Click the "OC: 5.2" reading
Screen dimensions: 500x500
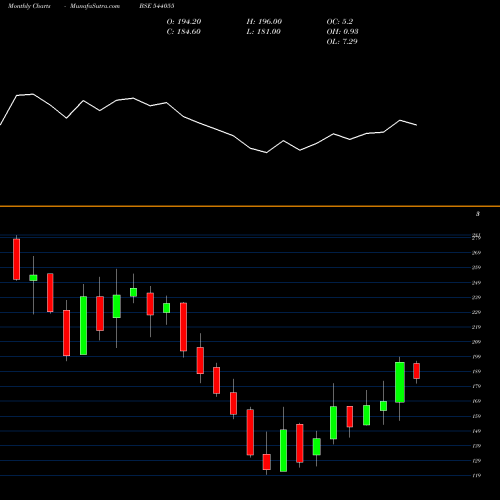(x=340, y=22)
